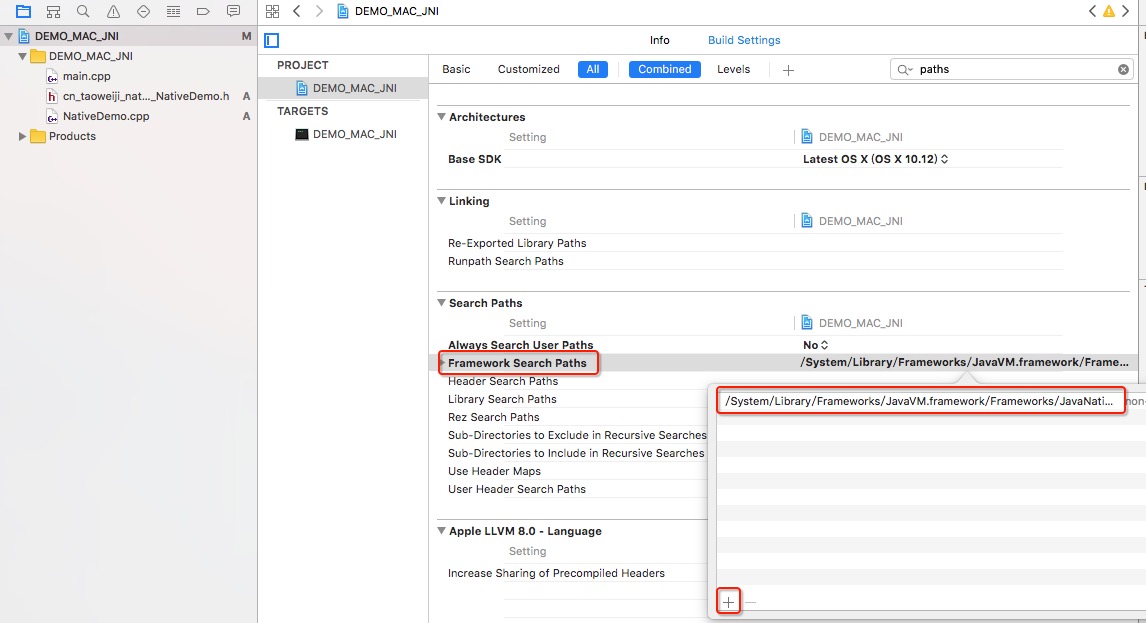Image resolution: width=1146 pixels, height=623 pixels.
Task: Open the Report navigator speech bubble icon
Action: tap(233, 11)
